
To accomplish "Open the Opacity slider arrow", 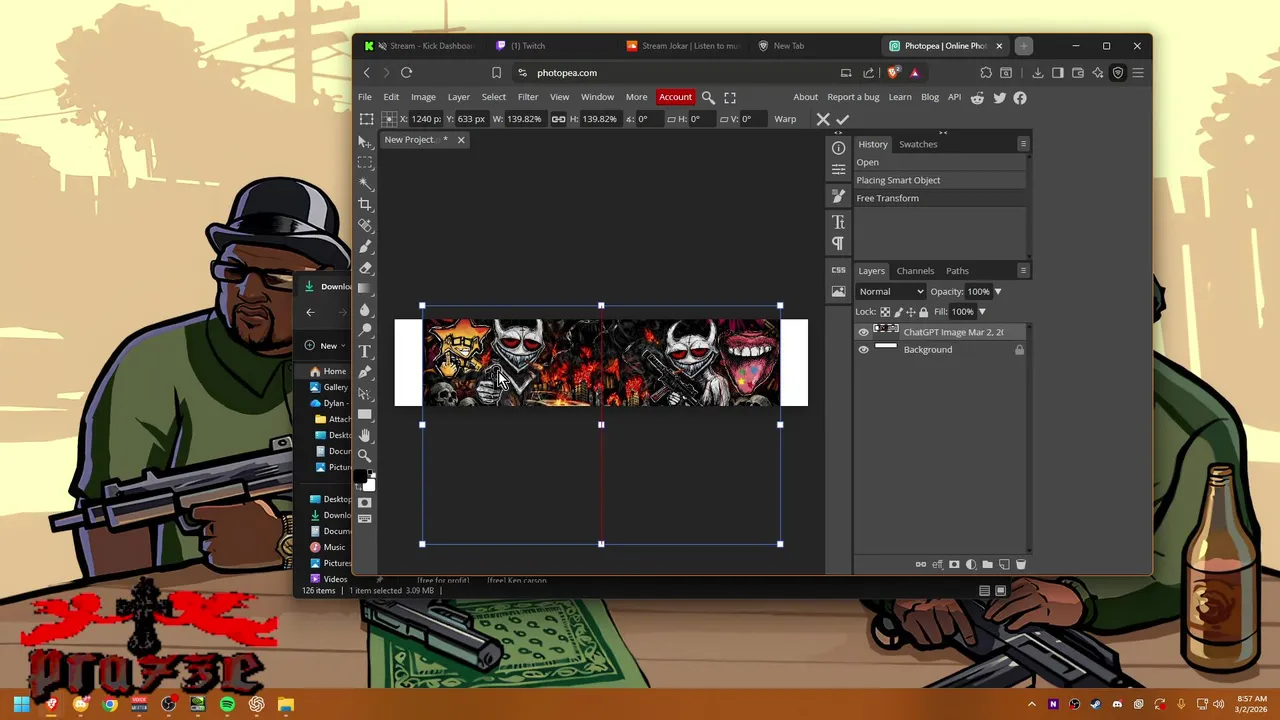I will click(997, 291).
